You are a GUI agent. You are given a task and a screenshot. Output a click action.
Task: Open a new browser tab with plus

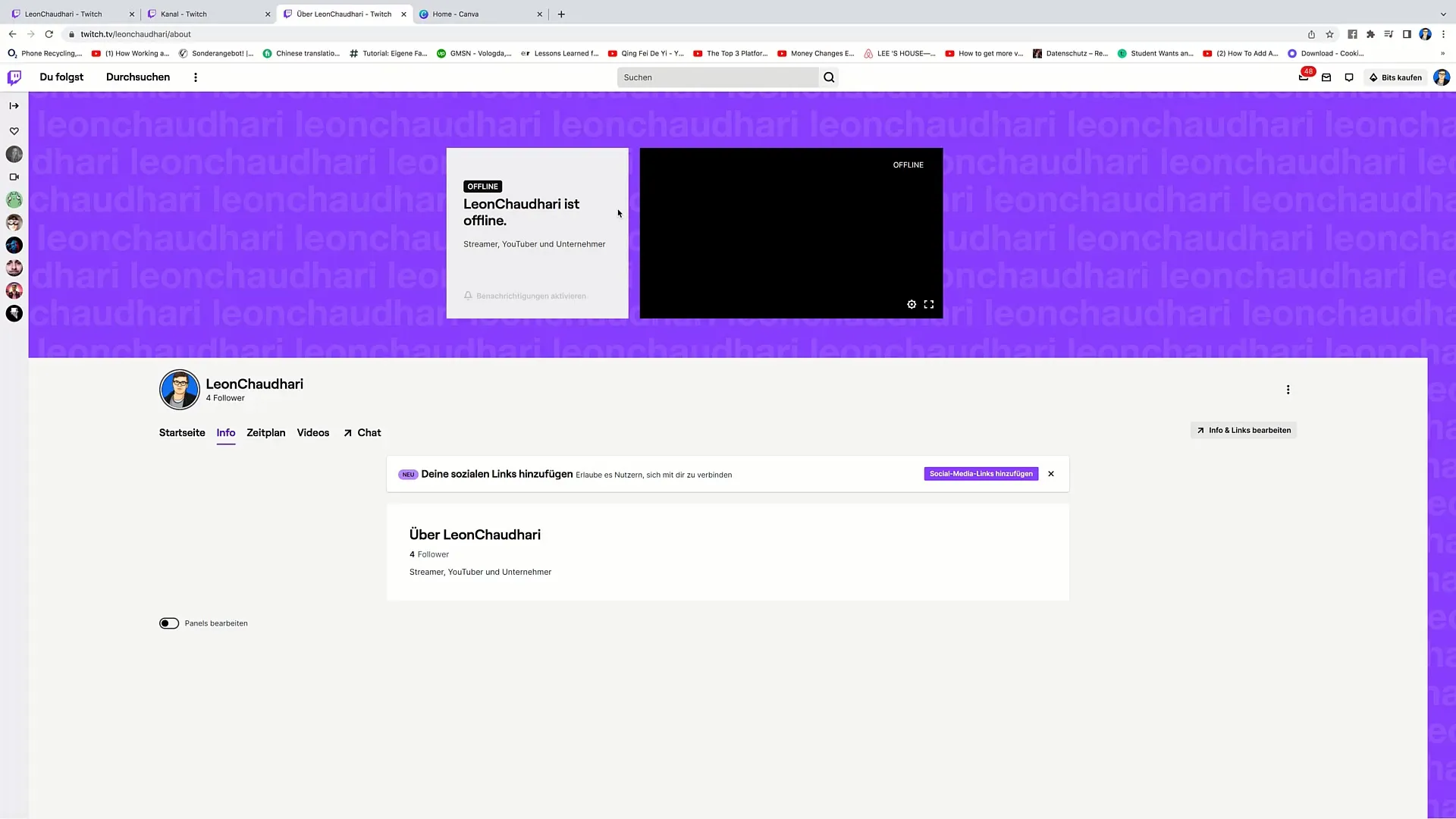[x=561, y=14]
